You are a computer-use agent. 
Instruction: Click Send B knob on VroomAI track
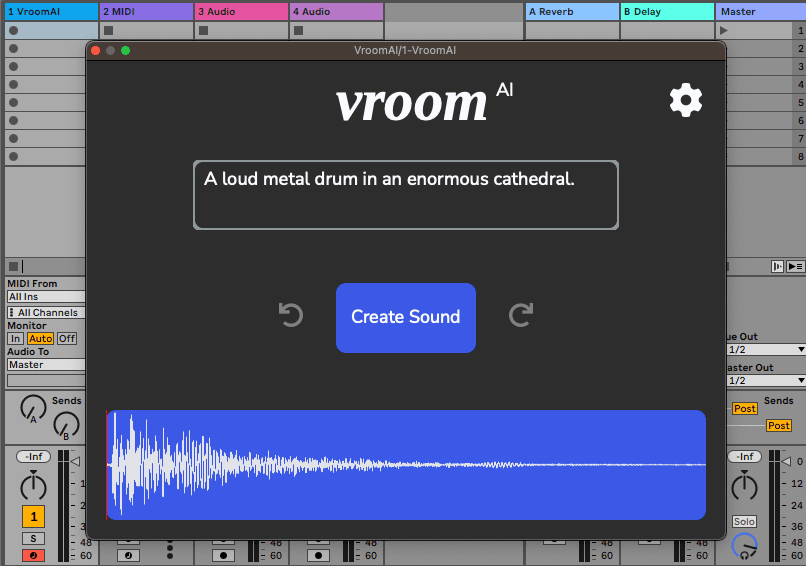(66, 425)
